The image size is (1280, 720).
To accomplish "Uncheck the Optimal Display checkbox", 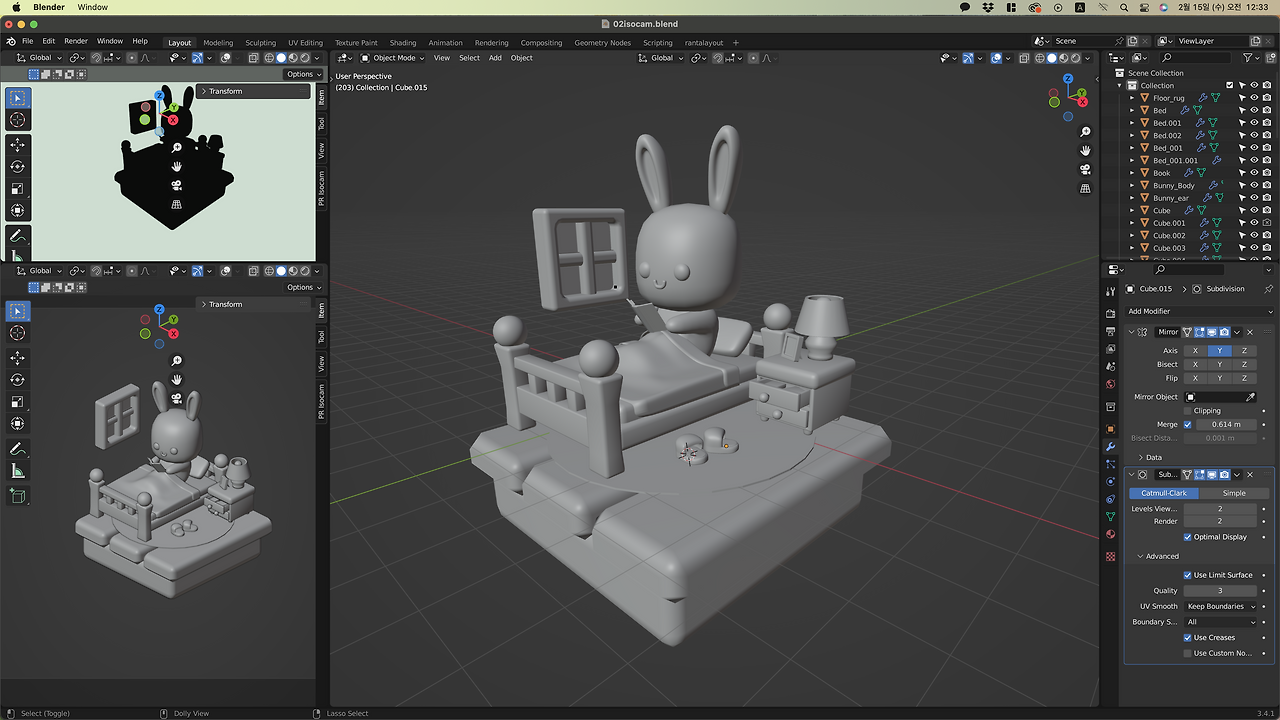I will click(1187, 537).
